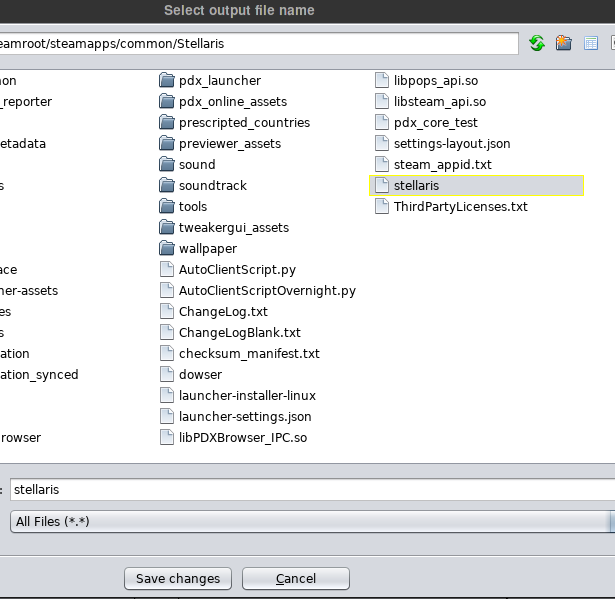Select the pdx_online_assets folder icon
Viewport: 615px width, 599px height.
pyautogui.click(x=167, y=102)
